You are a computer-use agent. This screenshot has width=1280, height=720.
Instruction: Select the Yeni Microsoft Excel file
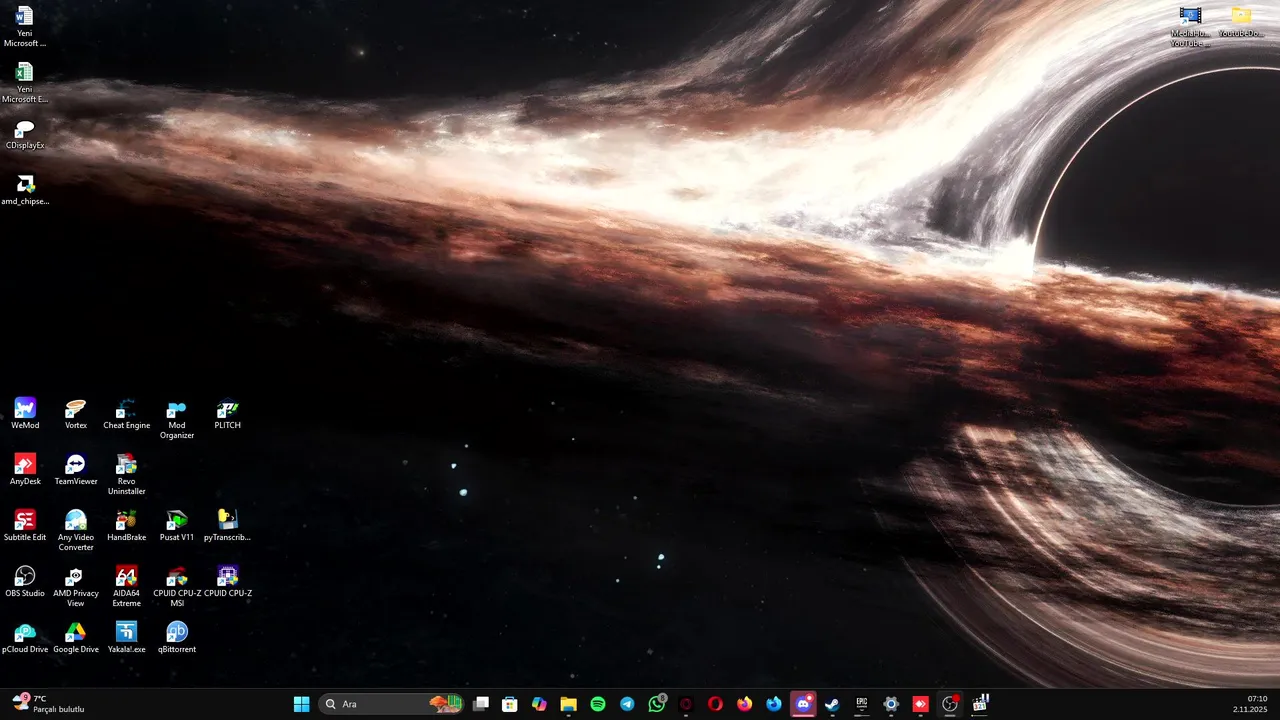click(25, 82)
